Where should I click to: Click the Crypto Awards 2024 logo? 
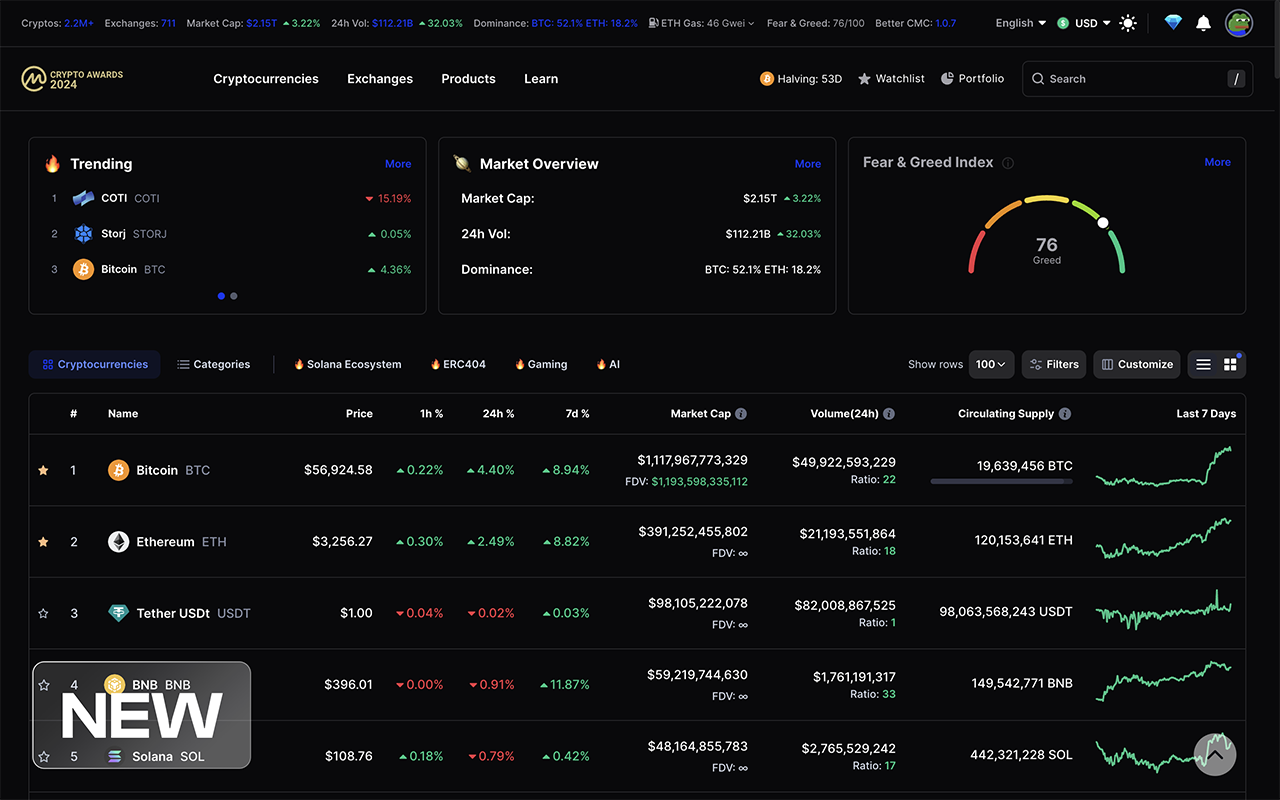(x=72, y=79)
